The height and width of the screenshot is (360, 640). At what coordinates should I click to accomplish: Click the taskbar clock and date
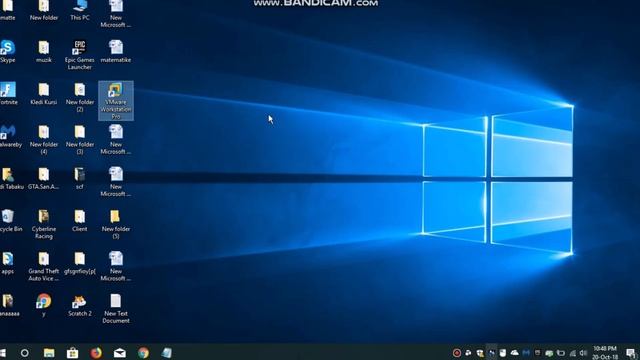coord(605,353)
